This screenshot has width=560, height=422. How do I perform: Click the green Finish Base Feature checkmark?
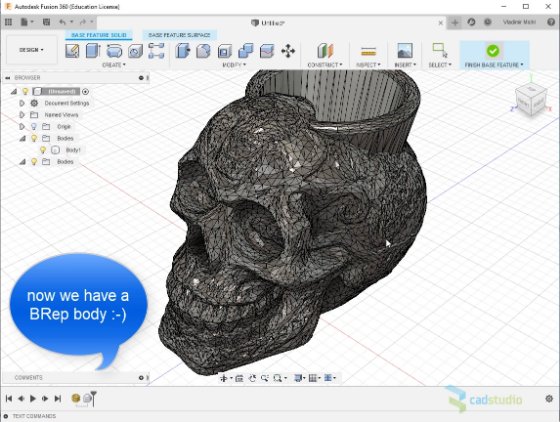(x=493, y=51)
